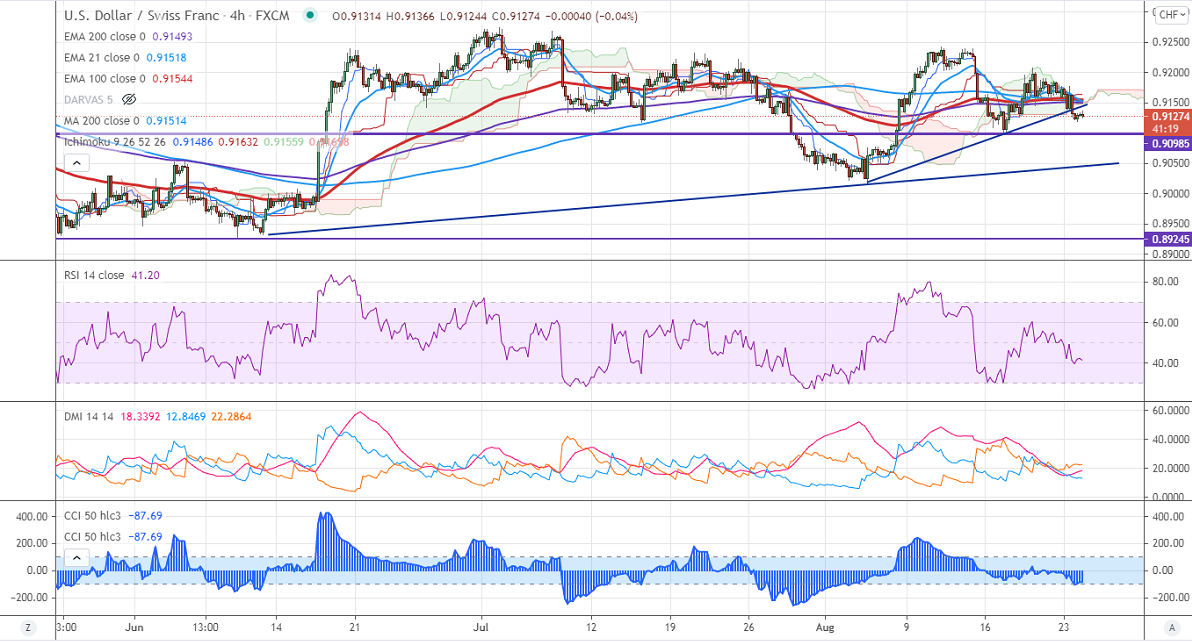Click the change value -0.00040 (-0.04%)
Viewport: 1192px width, 642px height.
(593, 16)
